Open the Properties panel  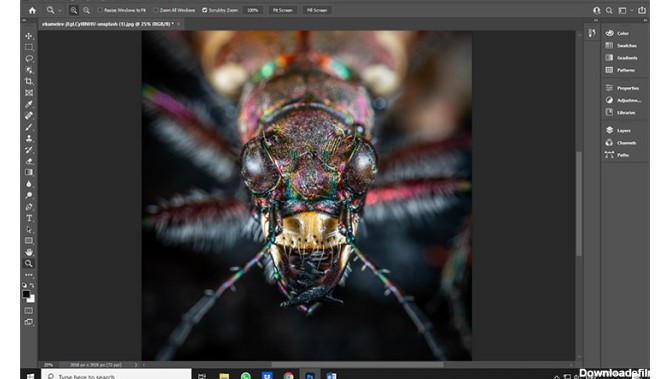click(x=623, y=88)
